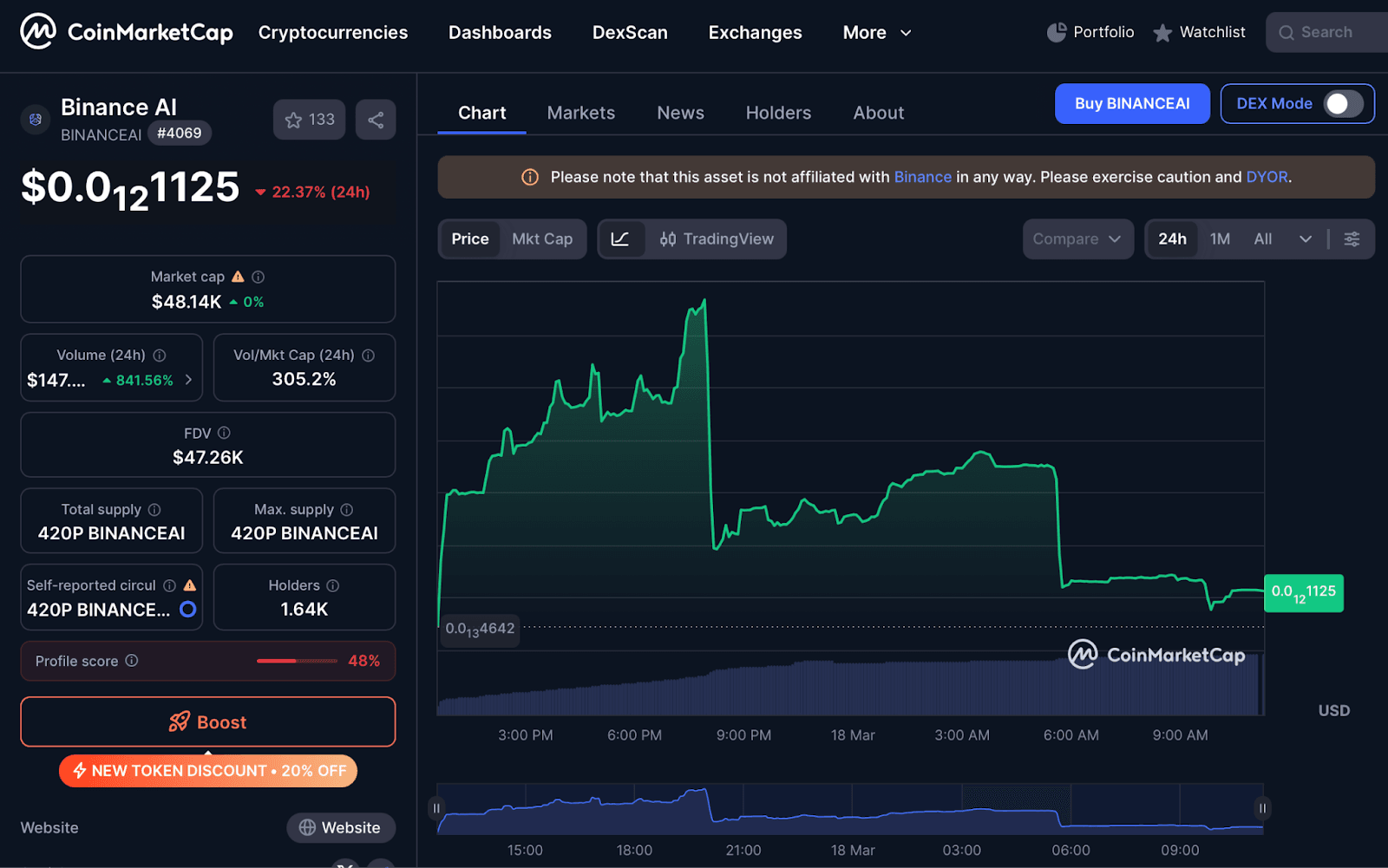
Task: Enable DEX Mode
Action: [1342, 103]
